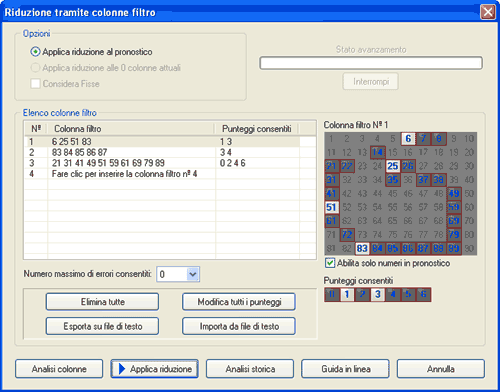Viewport: 500px width, 392px height.
Task: Click number 35 in the grid
Action: click(393, 180)
